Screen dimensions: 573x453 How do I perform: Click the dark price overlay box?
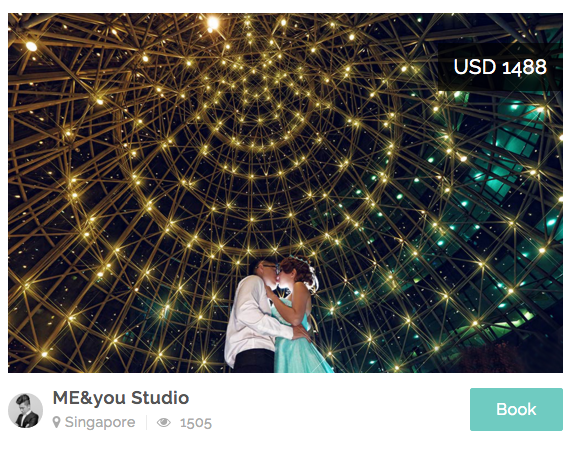[x=500, y=67]
